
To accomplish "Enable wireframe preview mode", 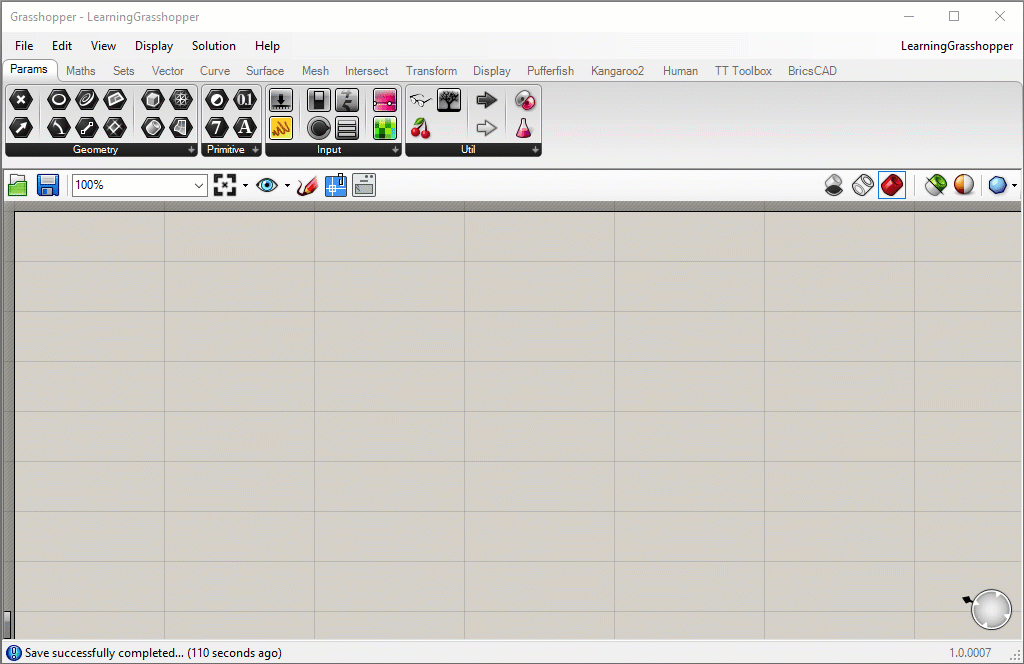I will click(x=862, y=185).
